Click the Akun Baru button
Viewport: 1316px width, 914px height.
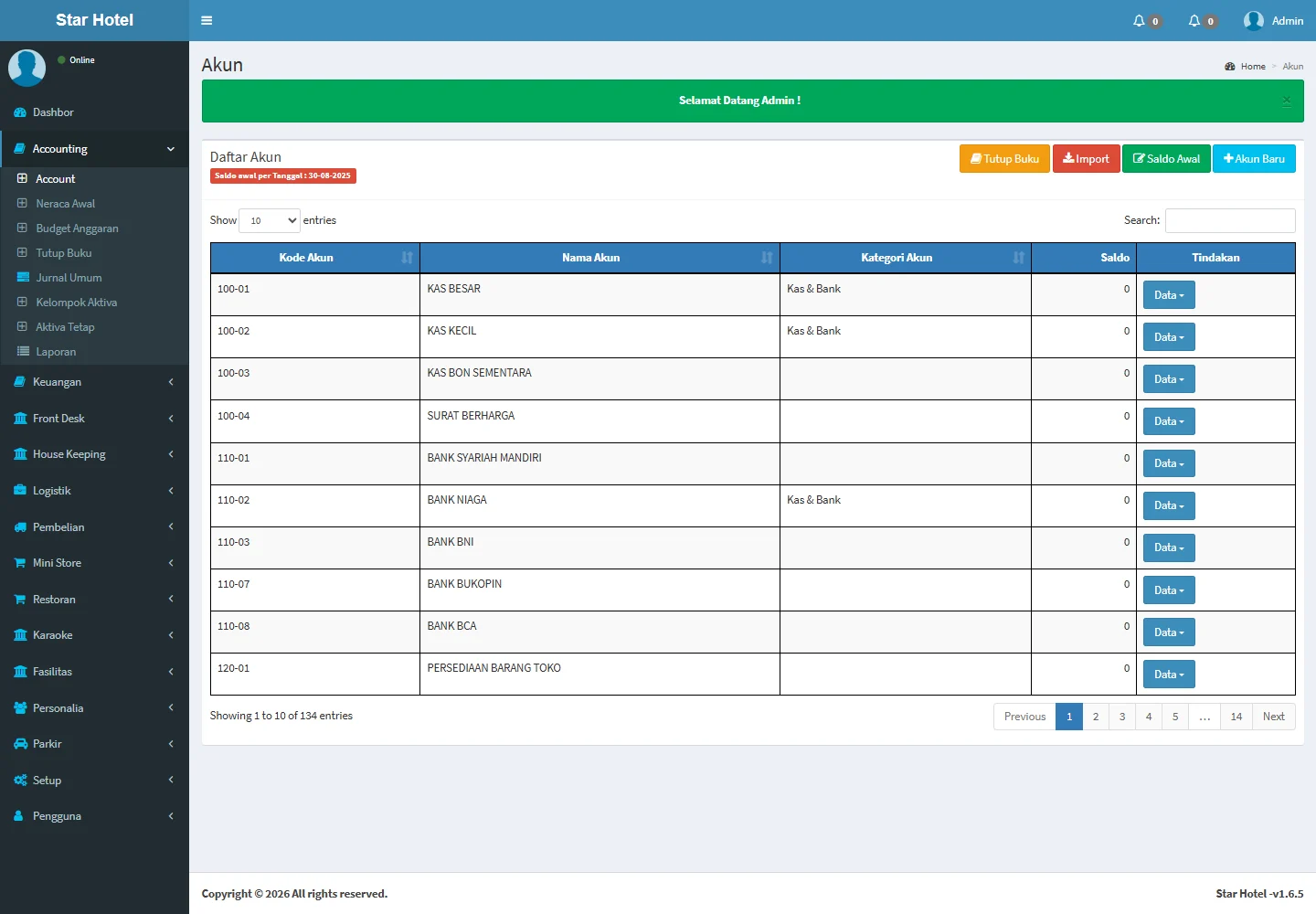(x=1254, y=159)
